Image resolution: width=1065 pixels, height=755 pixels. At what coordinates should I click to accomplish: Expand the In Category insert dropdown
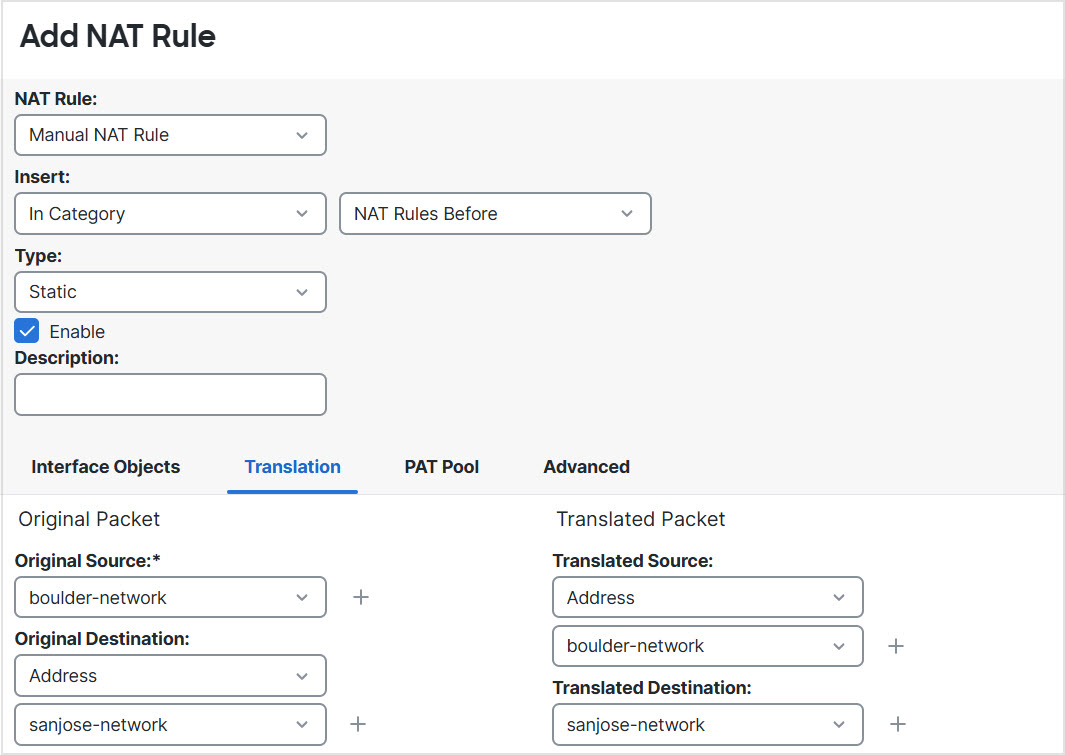click(170, 214)
